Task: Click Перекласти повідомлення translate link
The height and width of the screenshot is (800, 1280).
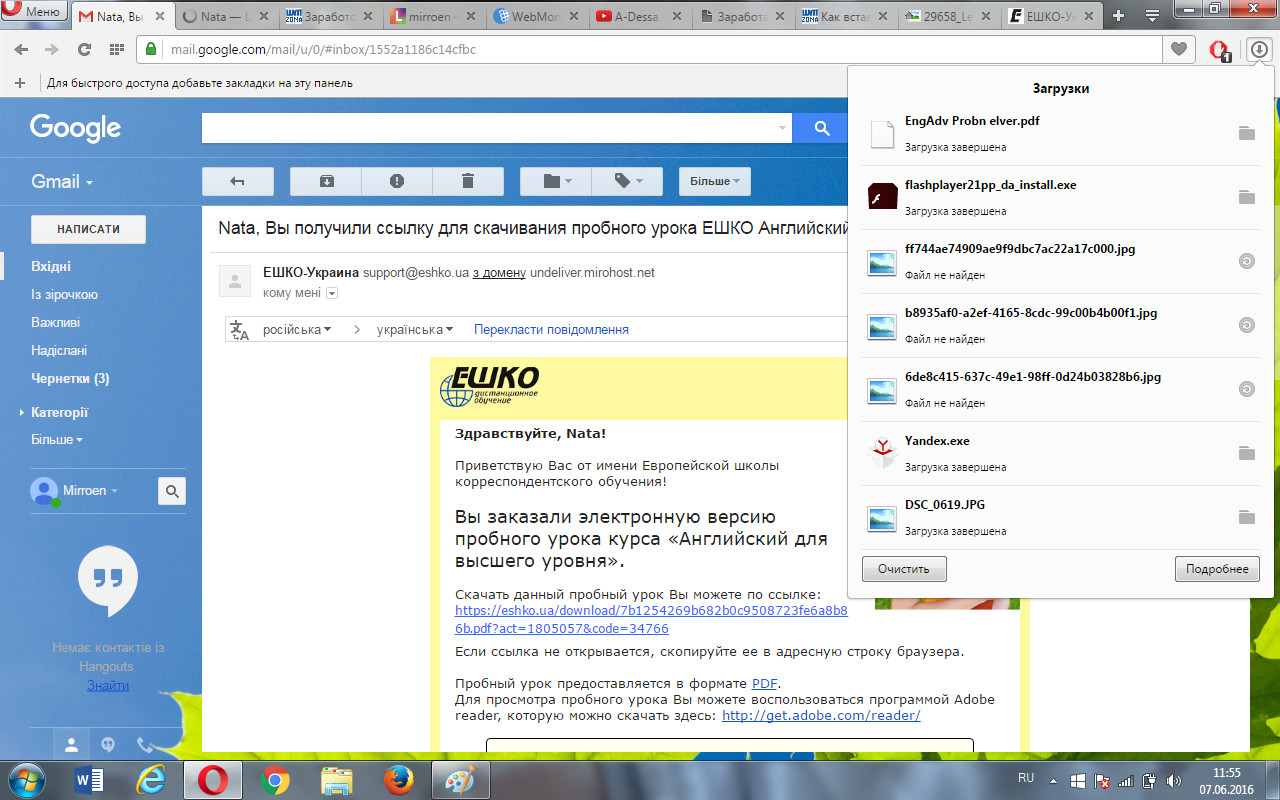Action: pyautogui.click(x=551, y=330)
